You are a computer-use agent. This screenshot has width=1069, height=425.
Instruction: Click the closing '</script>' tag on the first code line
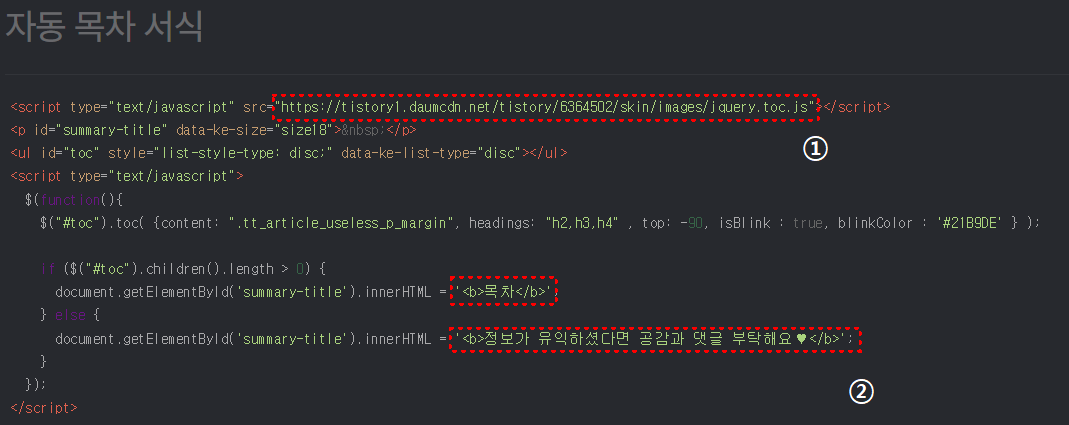[857, 107]
